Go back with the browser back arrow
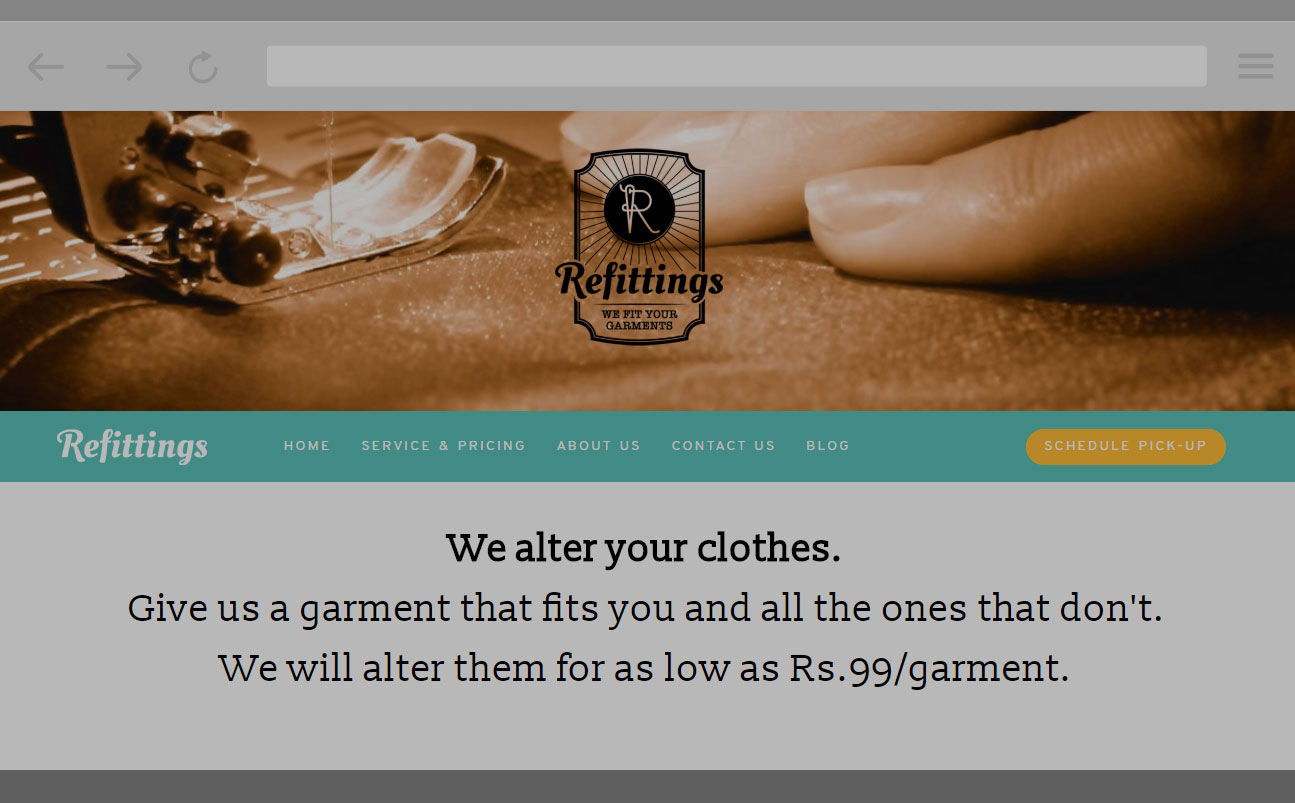The width and height of the screenshot is (1295, 803). coord(45,67)
